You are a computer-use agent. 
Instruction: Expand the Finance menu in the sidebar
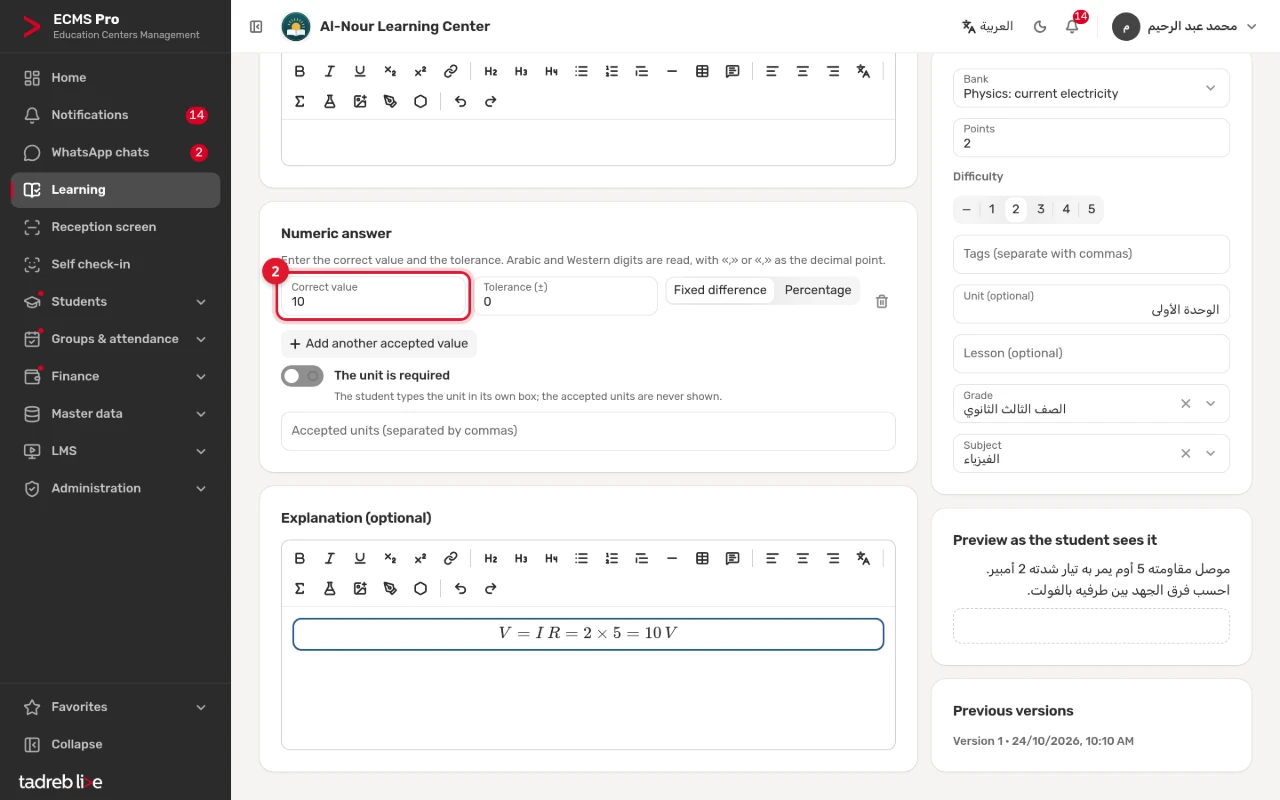[x=115, y=376]
